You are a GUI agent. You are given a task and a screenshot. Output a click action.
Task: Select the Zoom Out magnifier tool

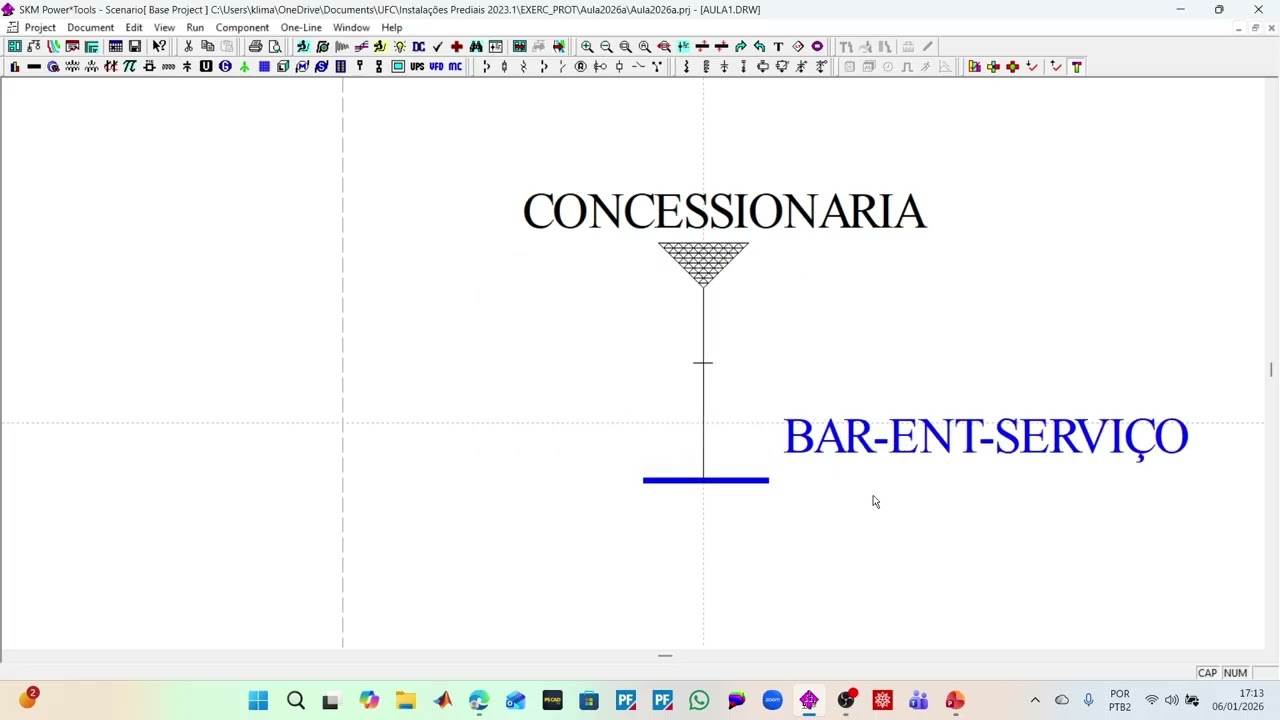tap(606, 47)
